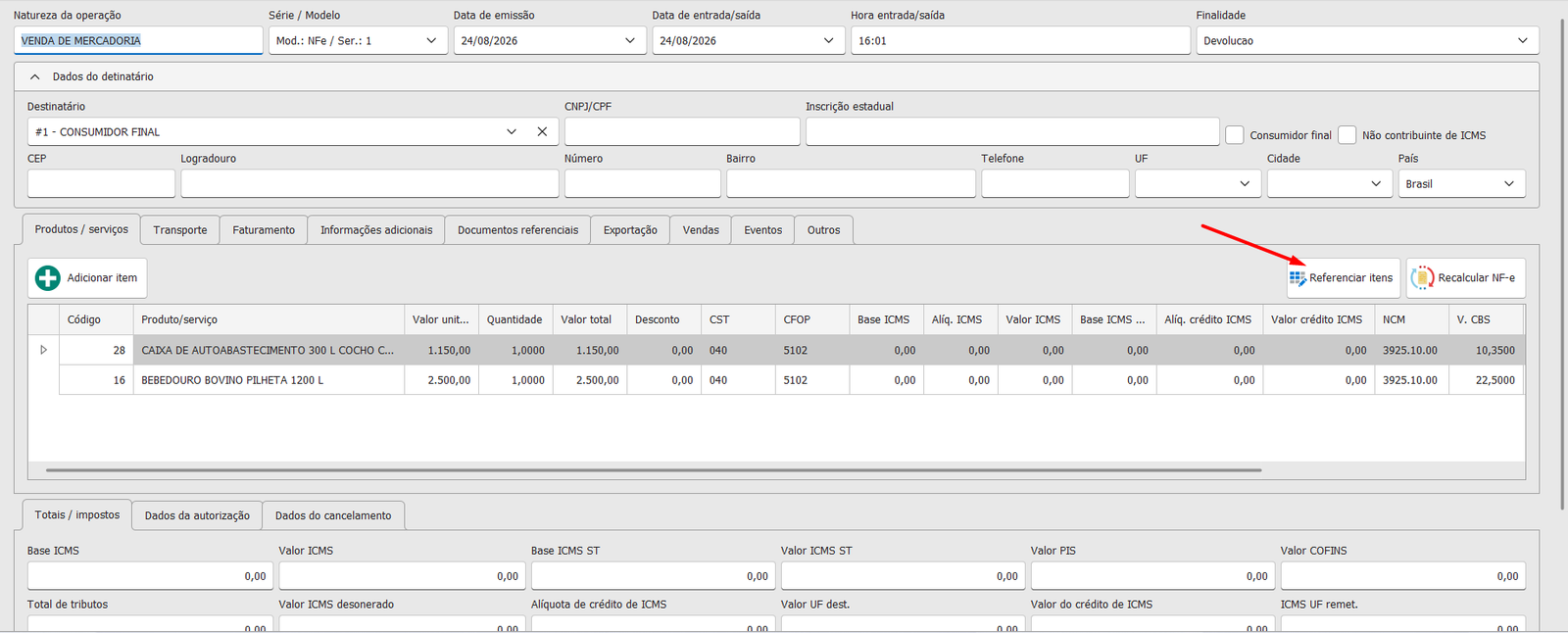Toggle the Não contribuinte de ICMS checkbox
This screenshot has height=633, width=1568.
point(1347,135)
